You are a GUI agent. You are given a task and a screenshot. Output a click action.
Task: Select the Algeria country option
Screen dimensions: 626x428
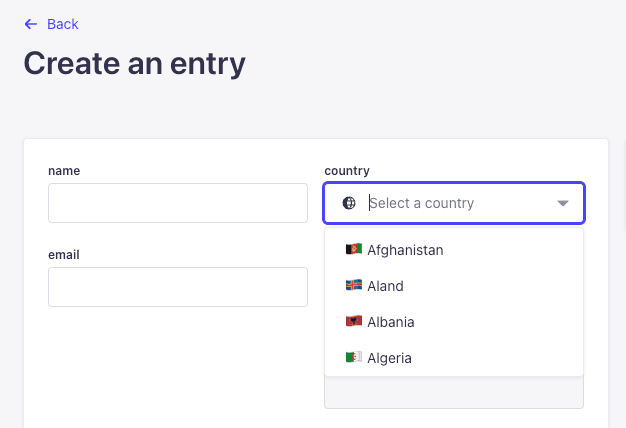pos(454,358)
